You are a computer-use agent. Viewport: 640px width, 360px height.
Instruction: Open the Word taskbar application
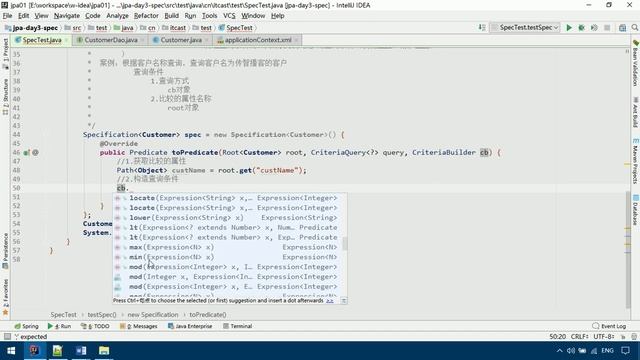[81, 351]
